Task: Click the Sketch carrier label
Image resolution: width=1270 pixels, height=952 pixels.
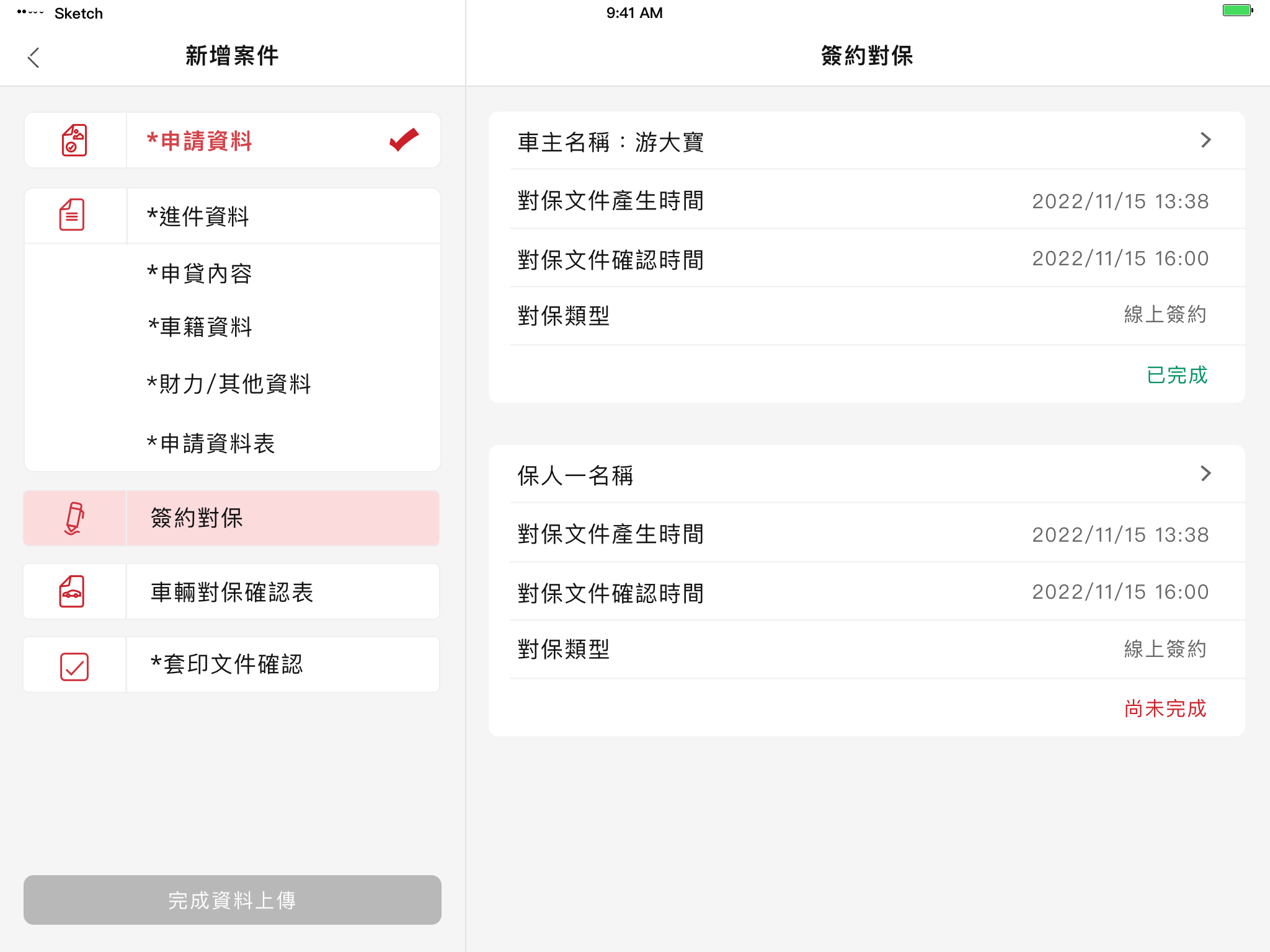Action: point(79,14)
